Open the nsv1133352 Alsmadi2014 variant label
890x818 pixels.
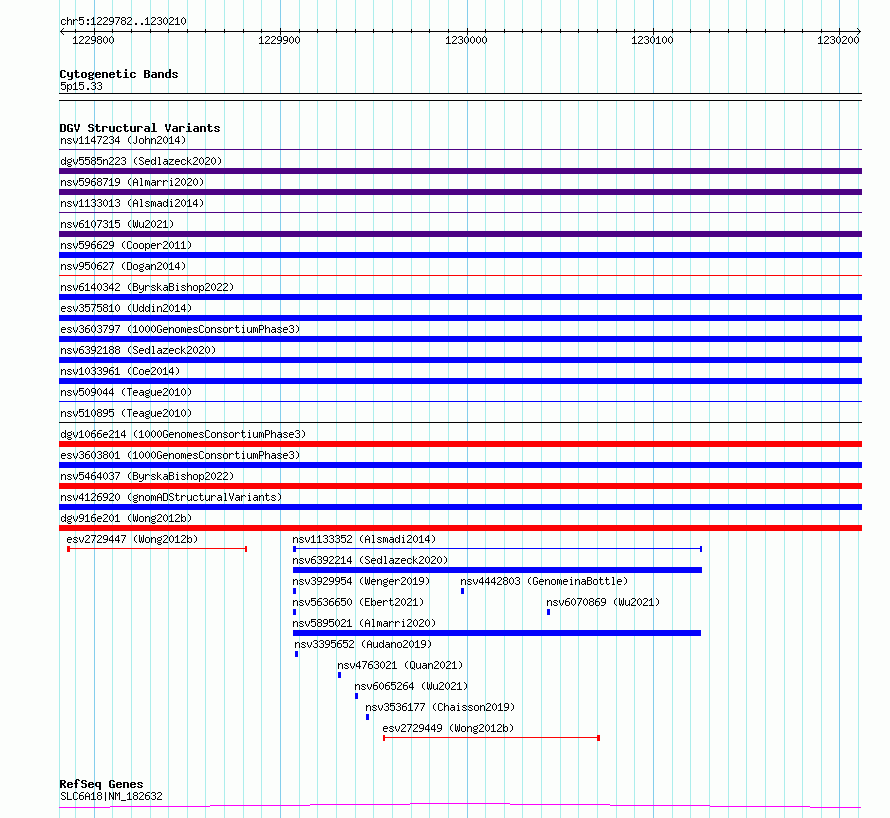click(x=364, y=539)
